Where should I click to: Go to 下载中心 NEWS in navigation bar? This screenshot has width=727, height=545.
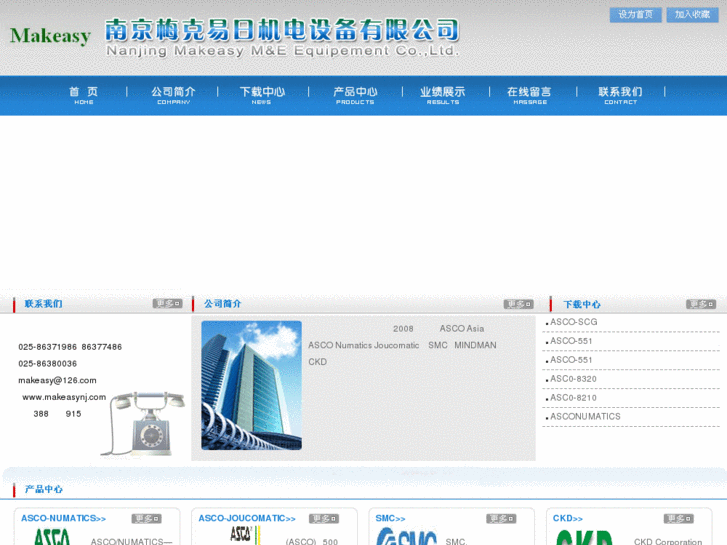click(262, 95)
